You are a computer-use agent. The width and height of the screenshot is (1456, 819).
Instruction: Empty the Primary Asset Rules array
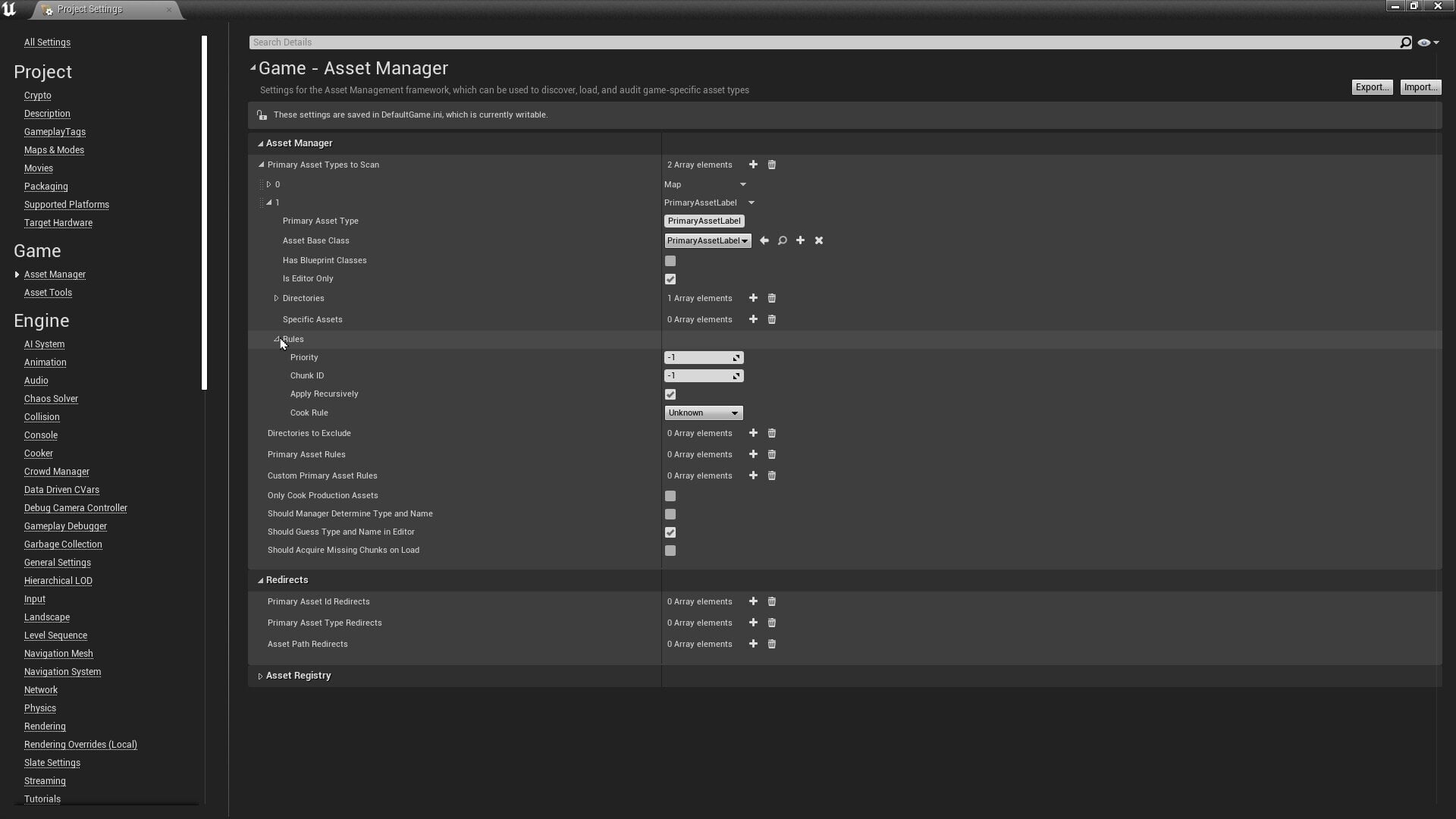tap(772, 454)
